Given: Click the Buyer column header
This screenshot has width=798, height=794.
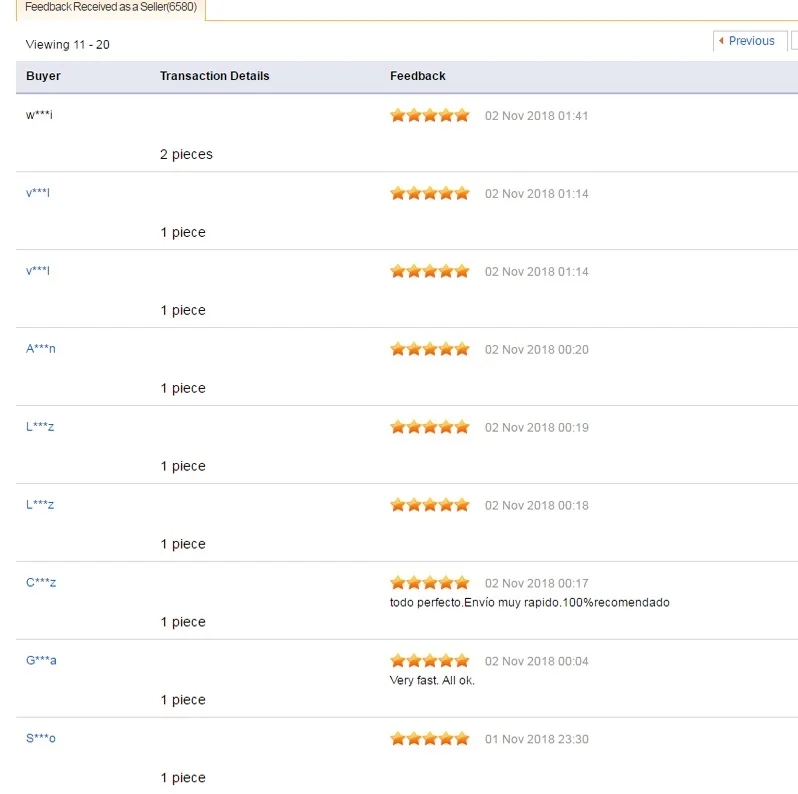Looking at the screenshot, I should (43, 76).
